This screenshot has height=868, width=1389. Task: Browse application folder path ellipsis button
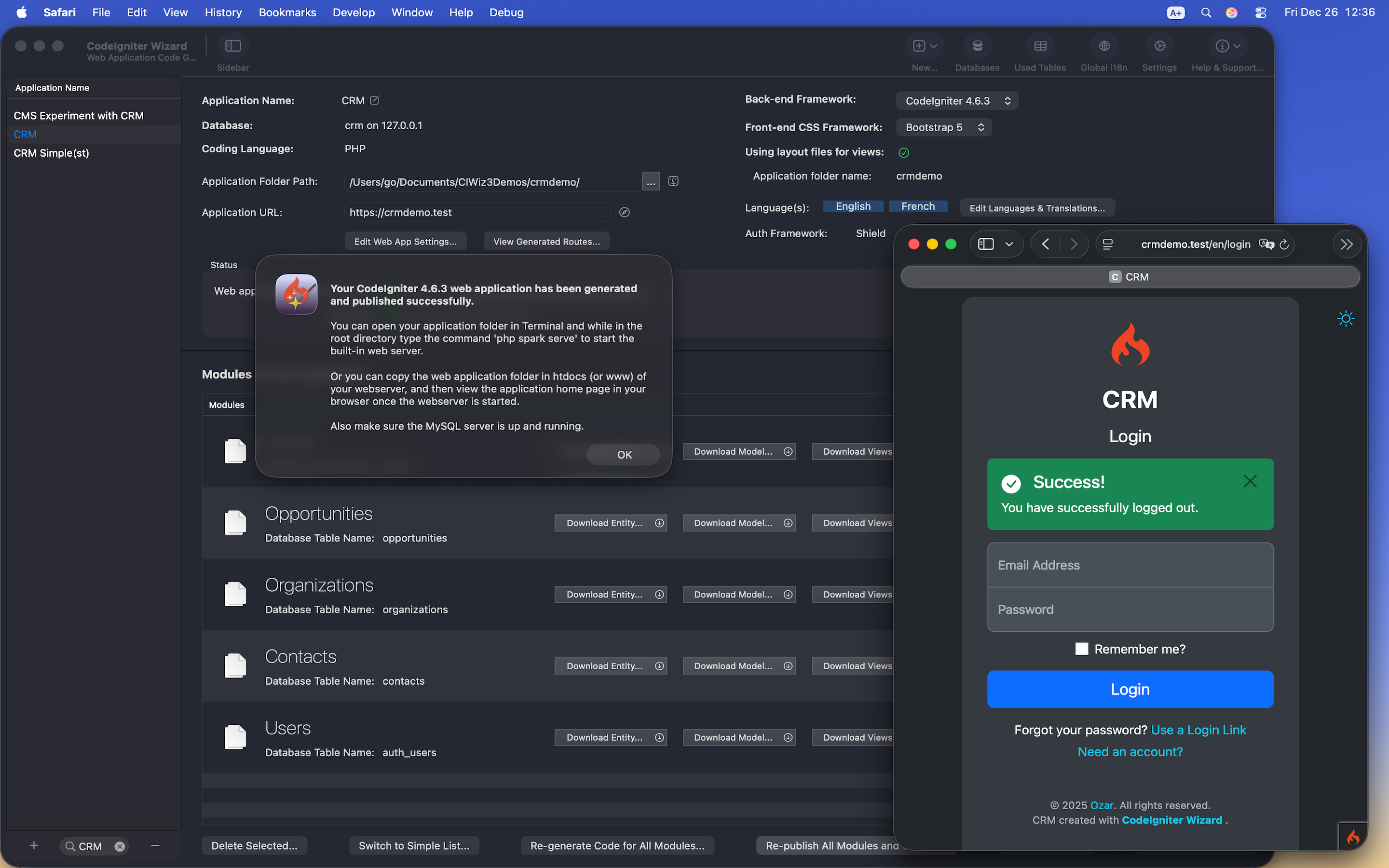click(650, 182)
